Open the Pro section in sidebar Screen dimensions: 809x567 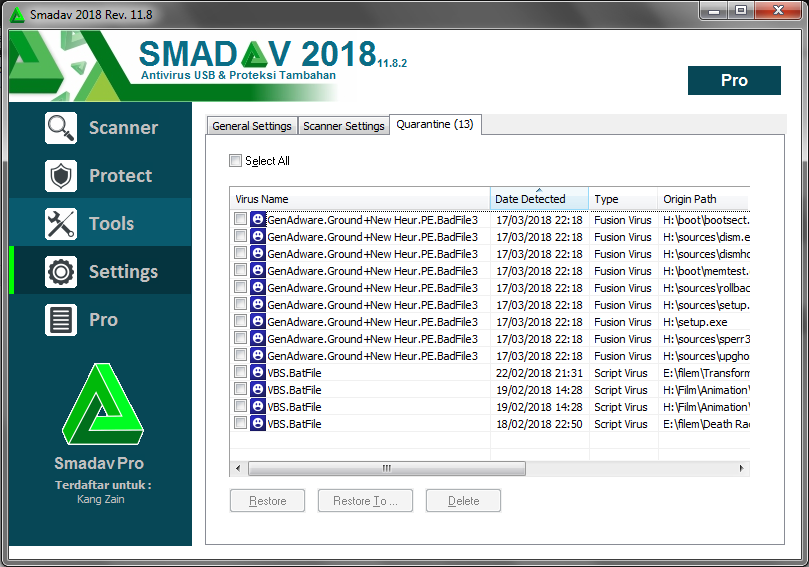(100, 320)
